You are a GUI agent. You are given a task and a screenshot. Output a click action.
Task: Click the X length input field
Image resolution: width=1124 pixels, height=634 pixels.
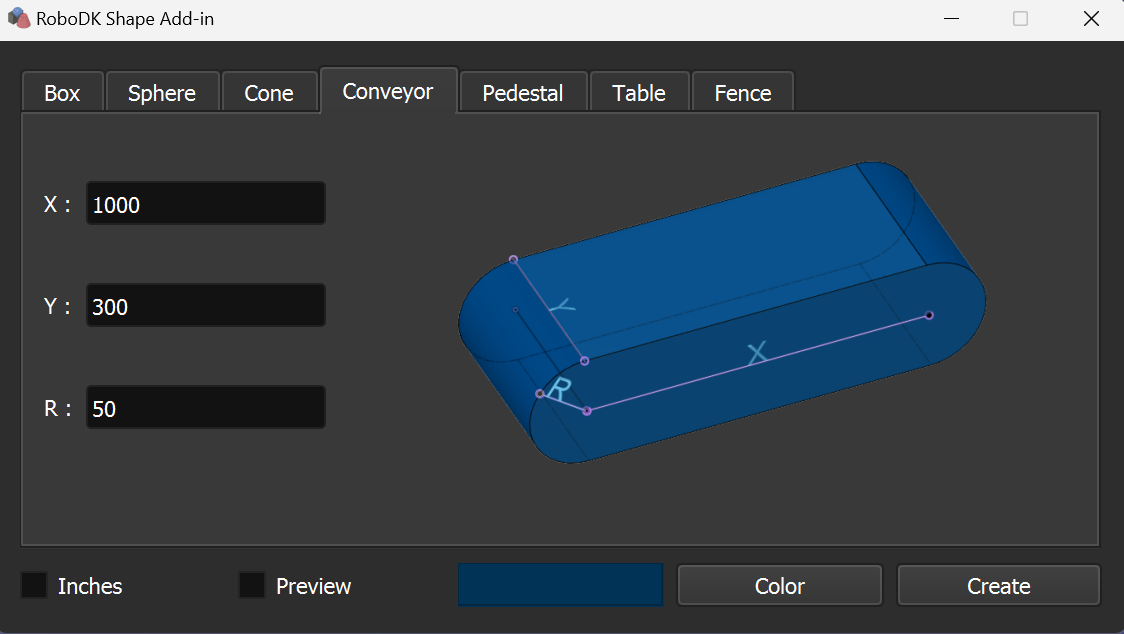coord(205,204)
